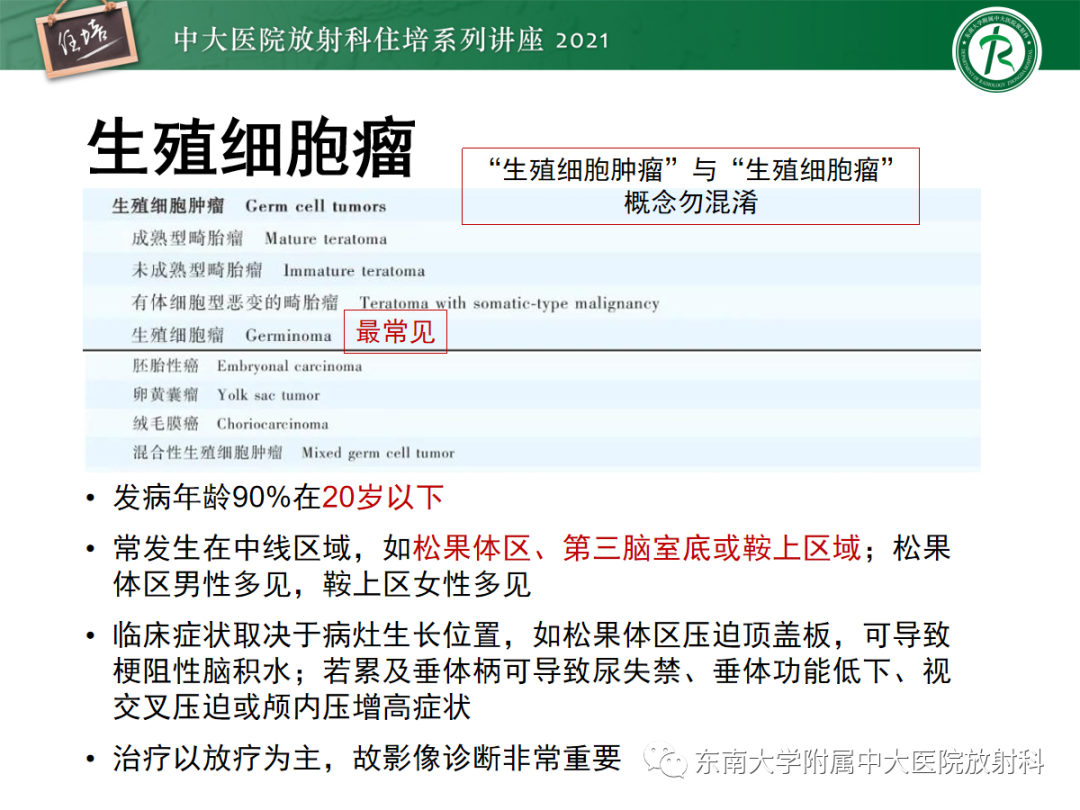Click the text 概念勿混淆
The image size is (1080, 810).
(x=690, y=203)
